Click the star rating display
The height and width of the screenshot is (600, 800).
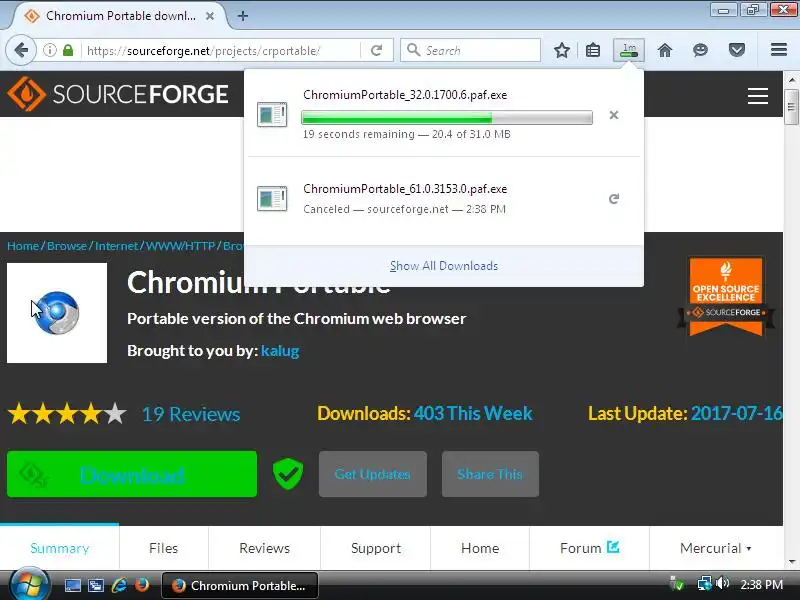(x=67, y=414)
